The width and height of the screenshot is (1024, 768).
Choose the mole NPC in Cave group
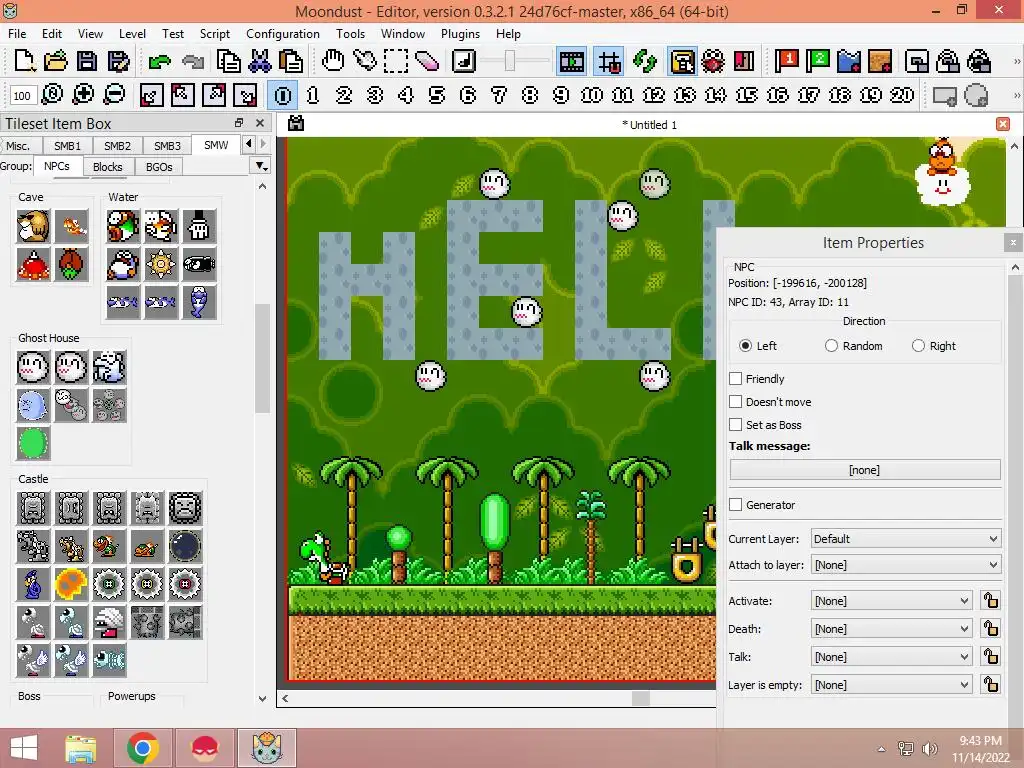(33, 226)
